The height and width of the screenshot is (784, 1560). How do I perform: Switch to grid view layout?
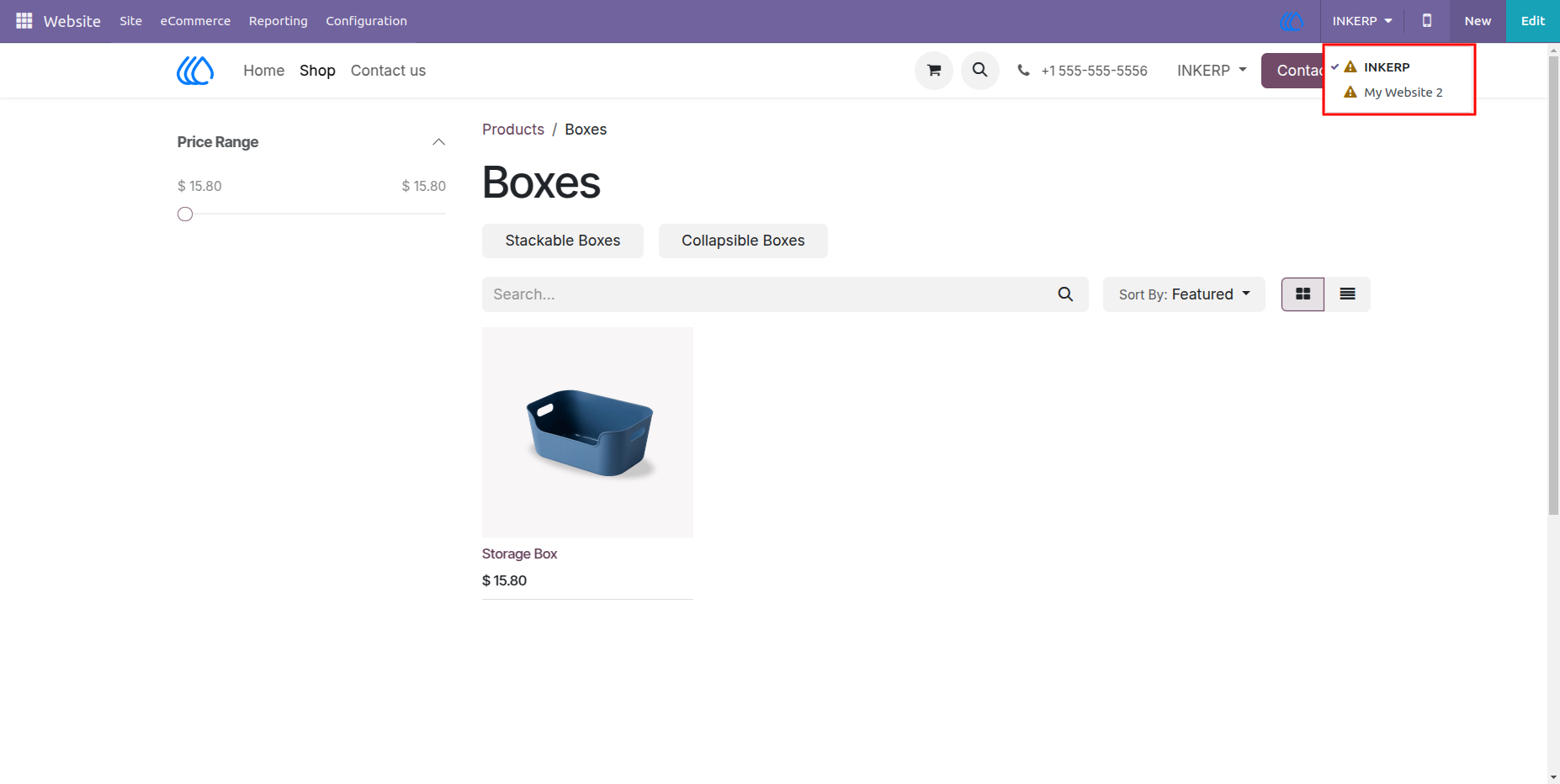[x=1303, y=294]
